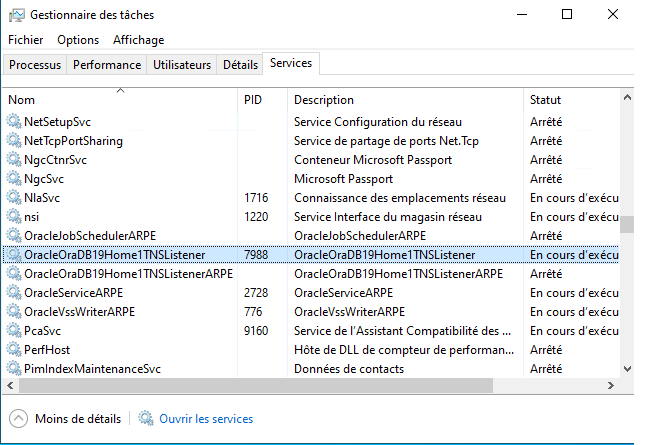
Task: Click the gear icon beside PcaSvc
Action: pyautogui.click(x=14, y=331)
